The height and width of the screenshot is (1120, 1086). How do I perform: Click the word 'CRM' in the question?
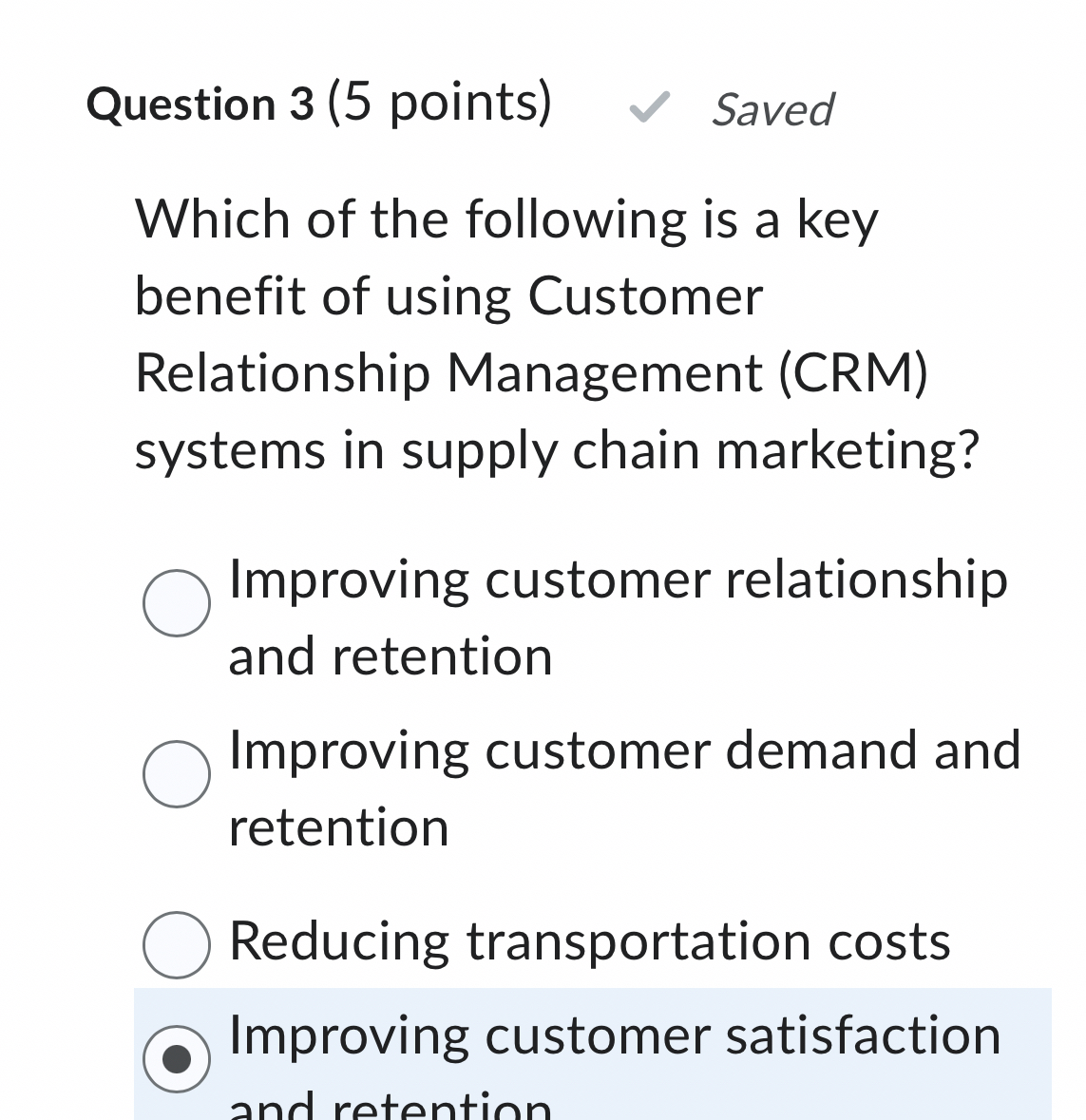pyautogui.click(x=853, y=373)
